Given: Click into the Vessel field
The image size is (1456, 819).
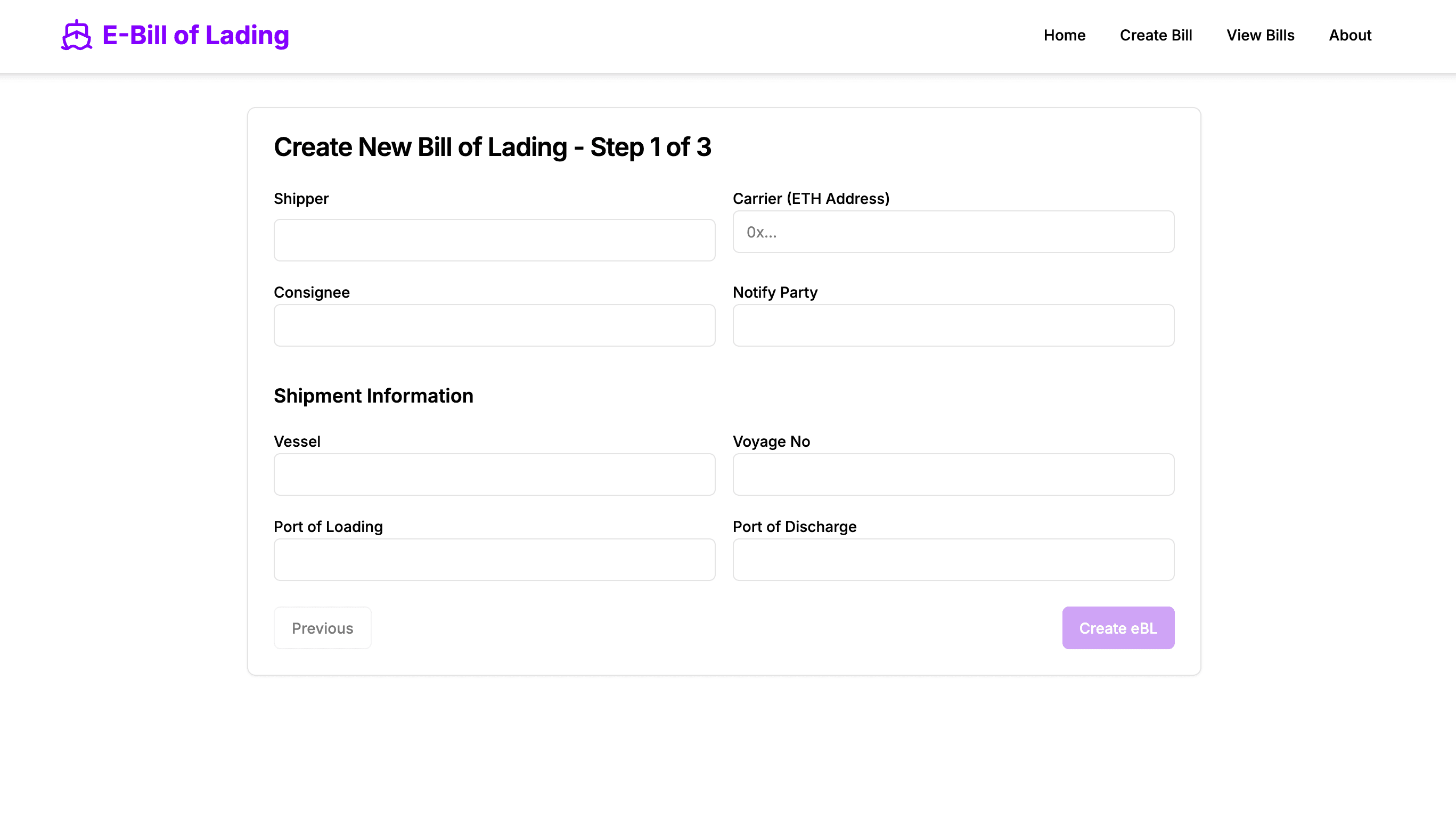Looking at the screenshot, I should 495,475.
